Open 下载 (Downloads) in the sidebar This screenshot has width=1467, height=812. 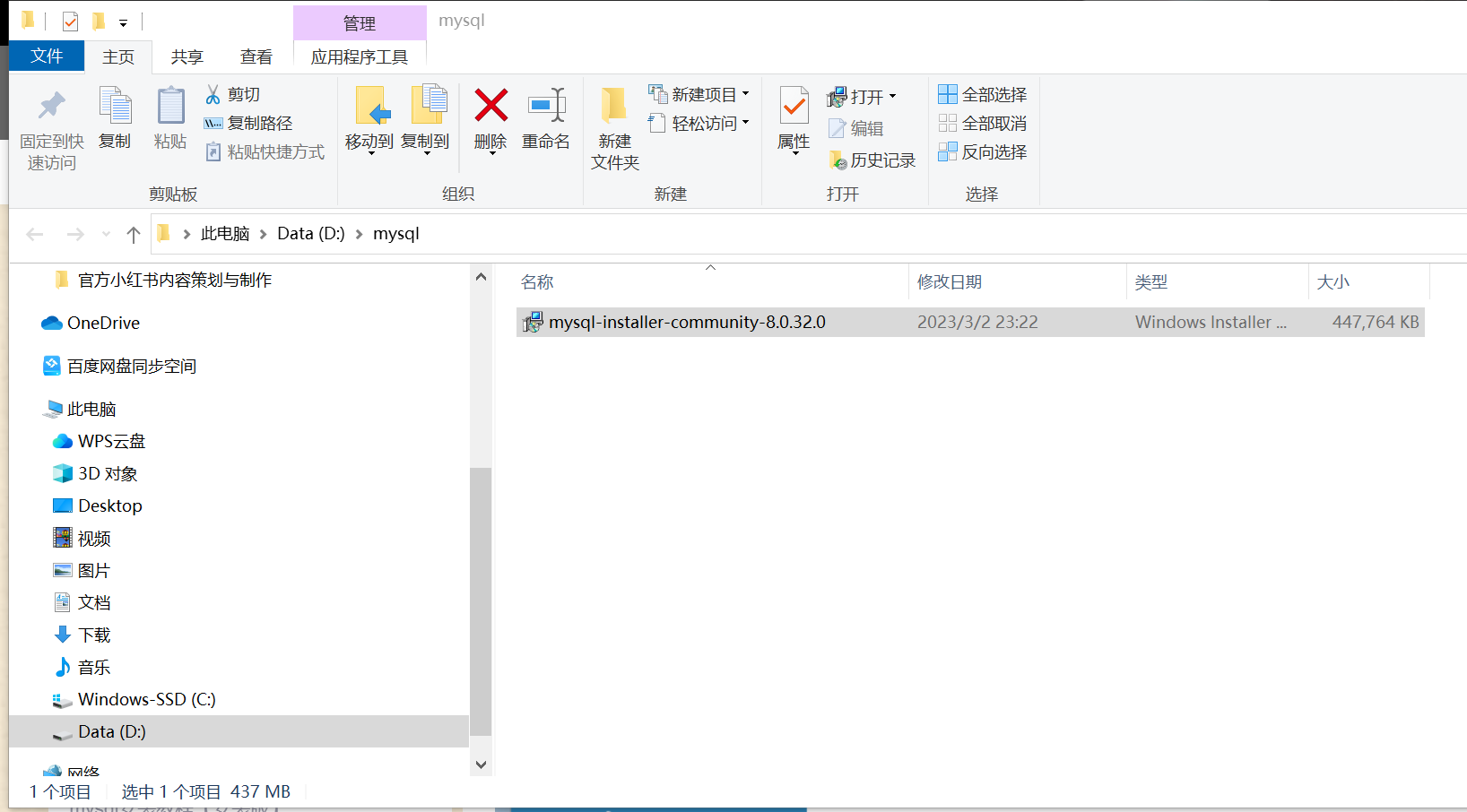tap(94, 635)
